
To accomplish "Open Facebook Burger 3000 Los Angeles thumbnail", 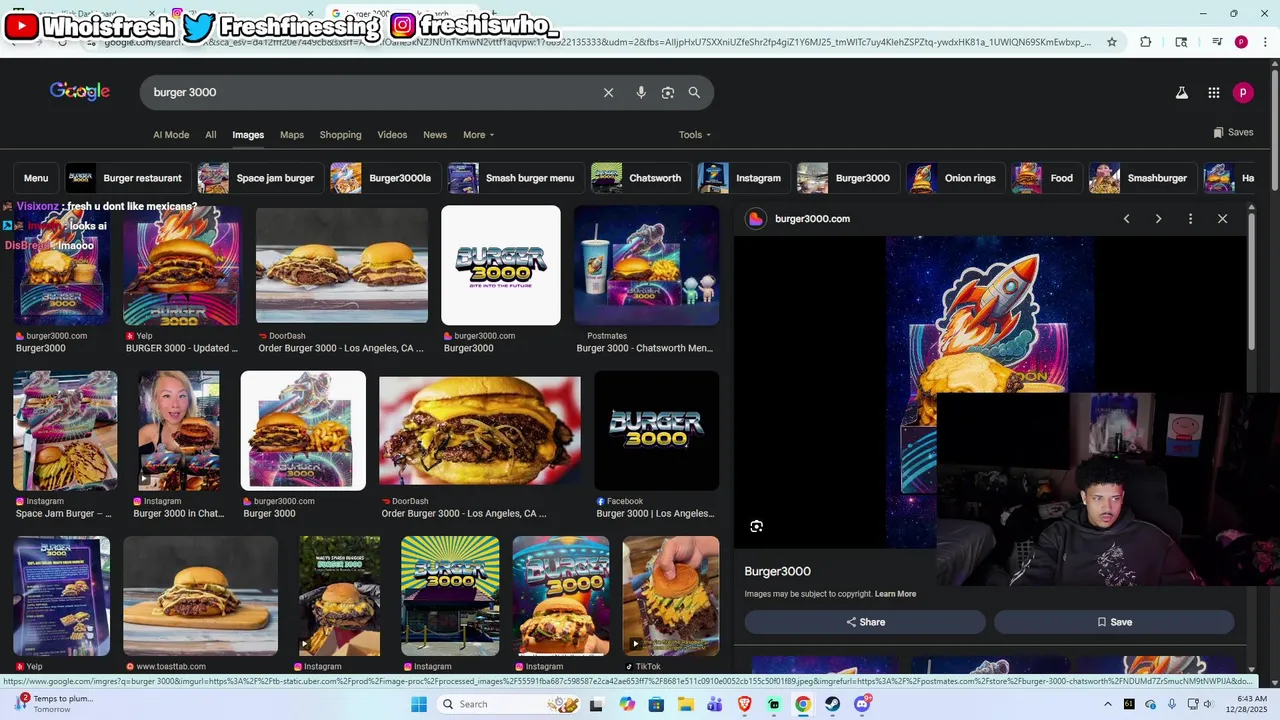I will (x=656, y=431).
